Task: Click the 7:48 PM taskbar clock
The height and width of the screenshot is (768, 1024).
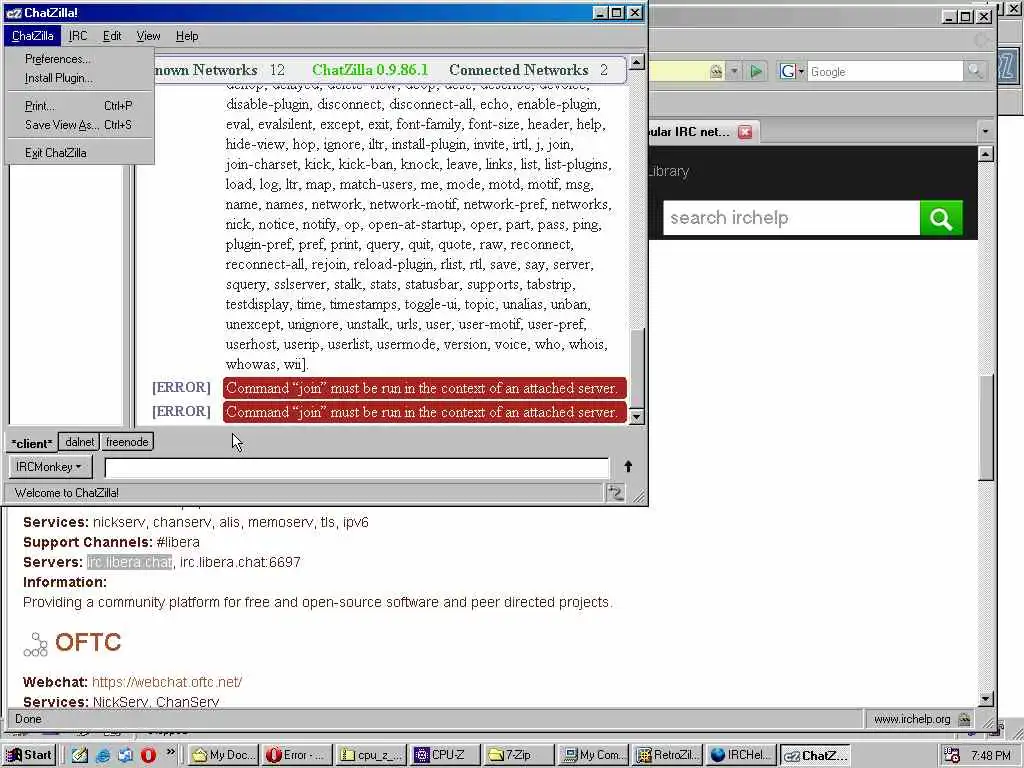Action: [x=990, y=756]
